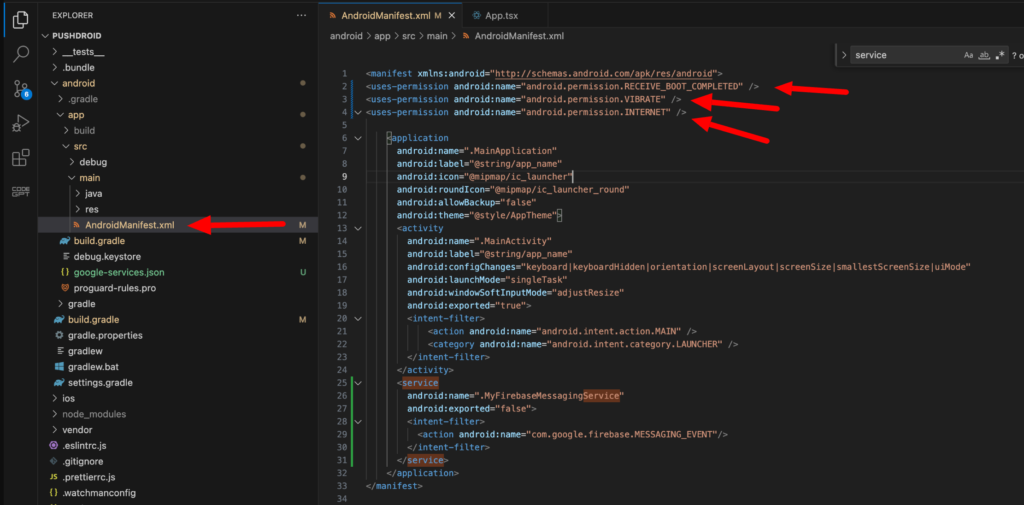Screen dimensions: 1024x505
Task: Fold the activity block at line 13
Action: [357, 229]
